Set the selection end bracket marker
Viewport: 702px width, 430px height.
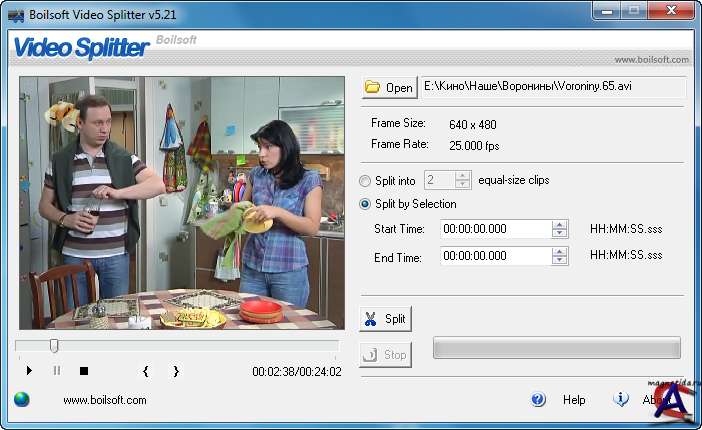[176, 371]
